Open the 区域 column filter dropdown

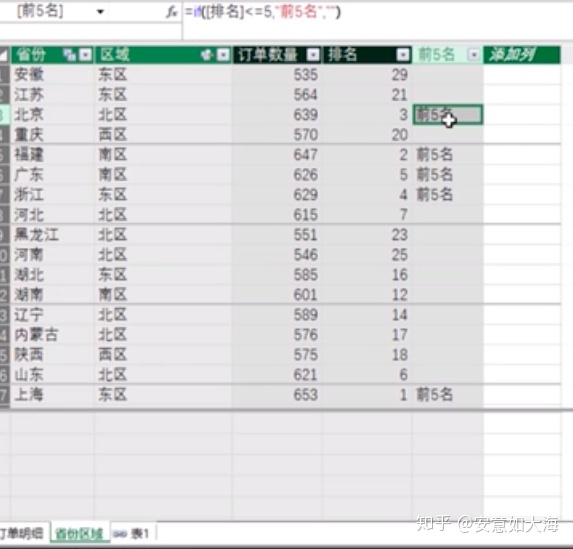point(223,55)
